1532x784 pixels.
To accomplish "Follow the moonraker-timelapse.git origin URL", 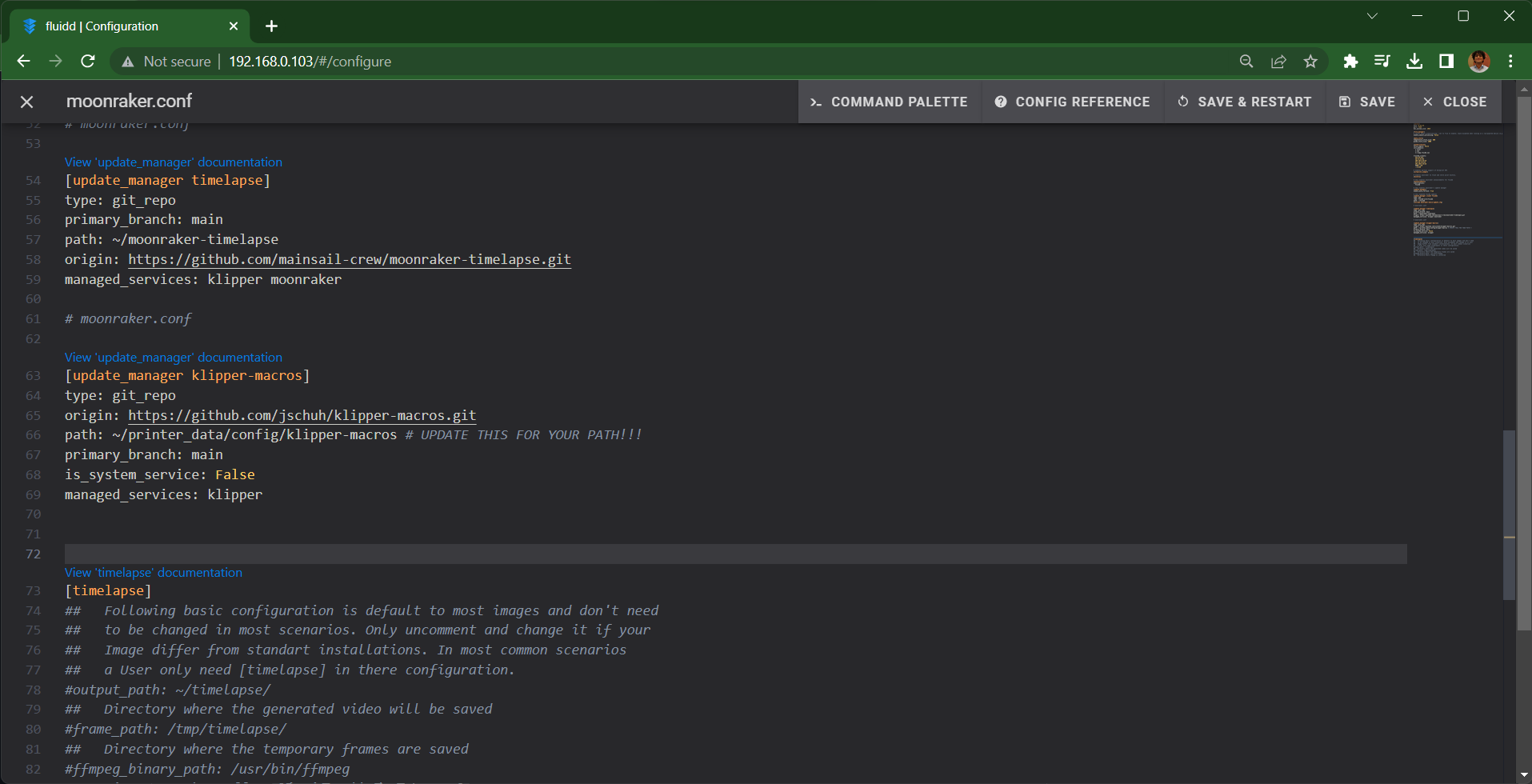I will tap(350, 259).
